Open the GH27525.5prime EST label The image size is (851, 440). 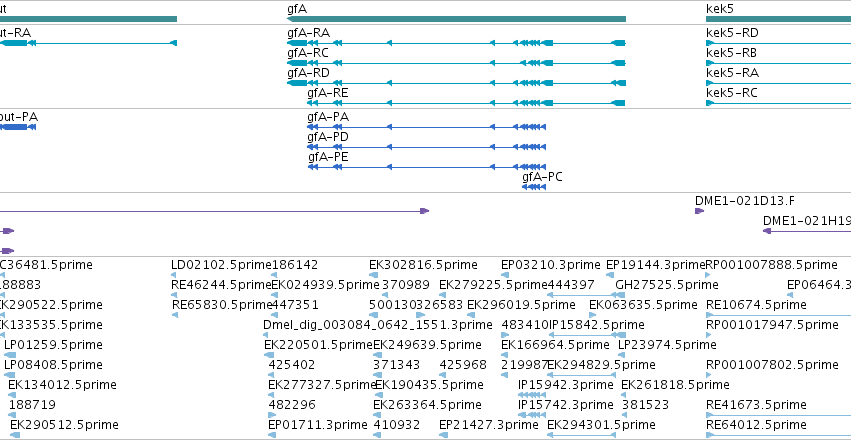click(667, 285)
